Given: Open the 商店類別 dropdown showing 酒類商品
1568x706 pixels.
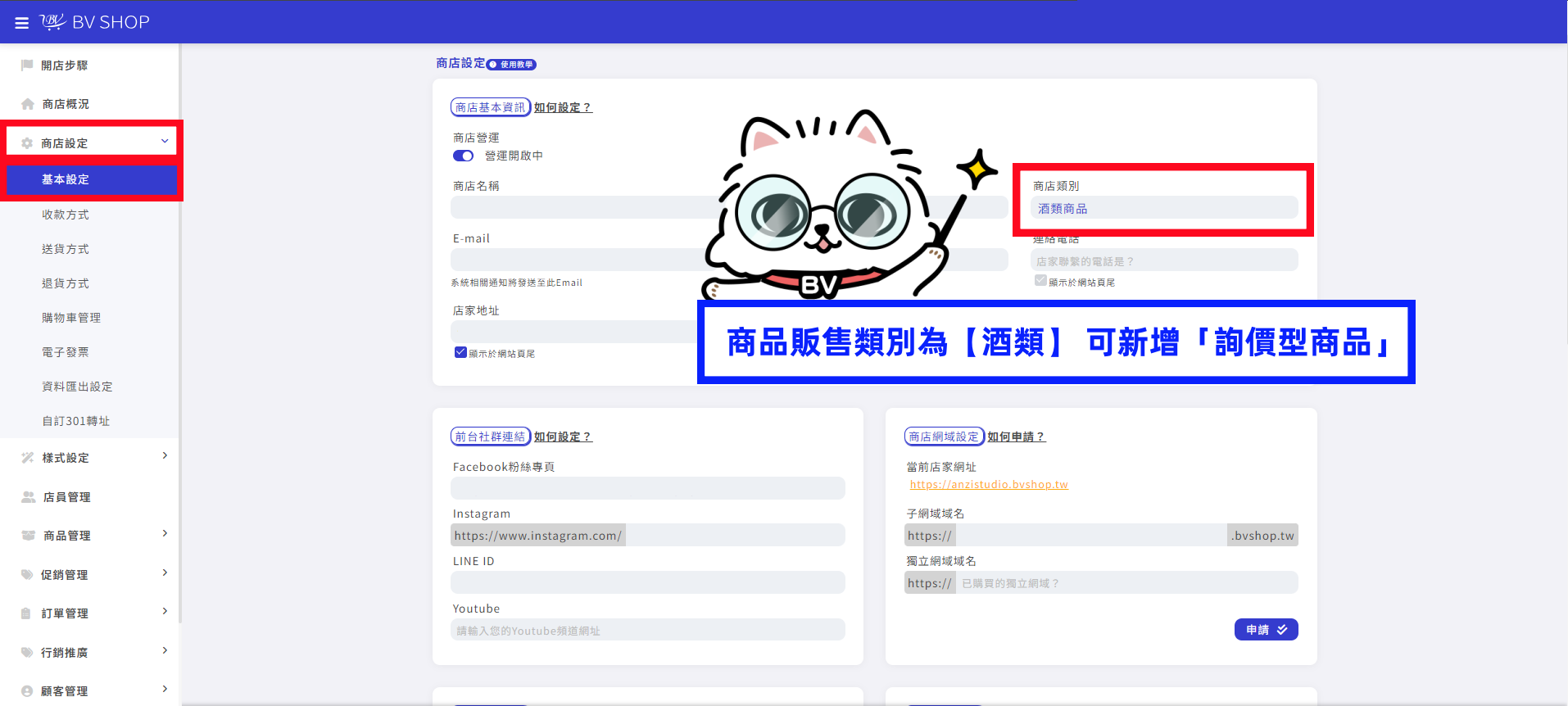Looking at the screenshot, I should point(1164,208).
